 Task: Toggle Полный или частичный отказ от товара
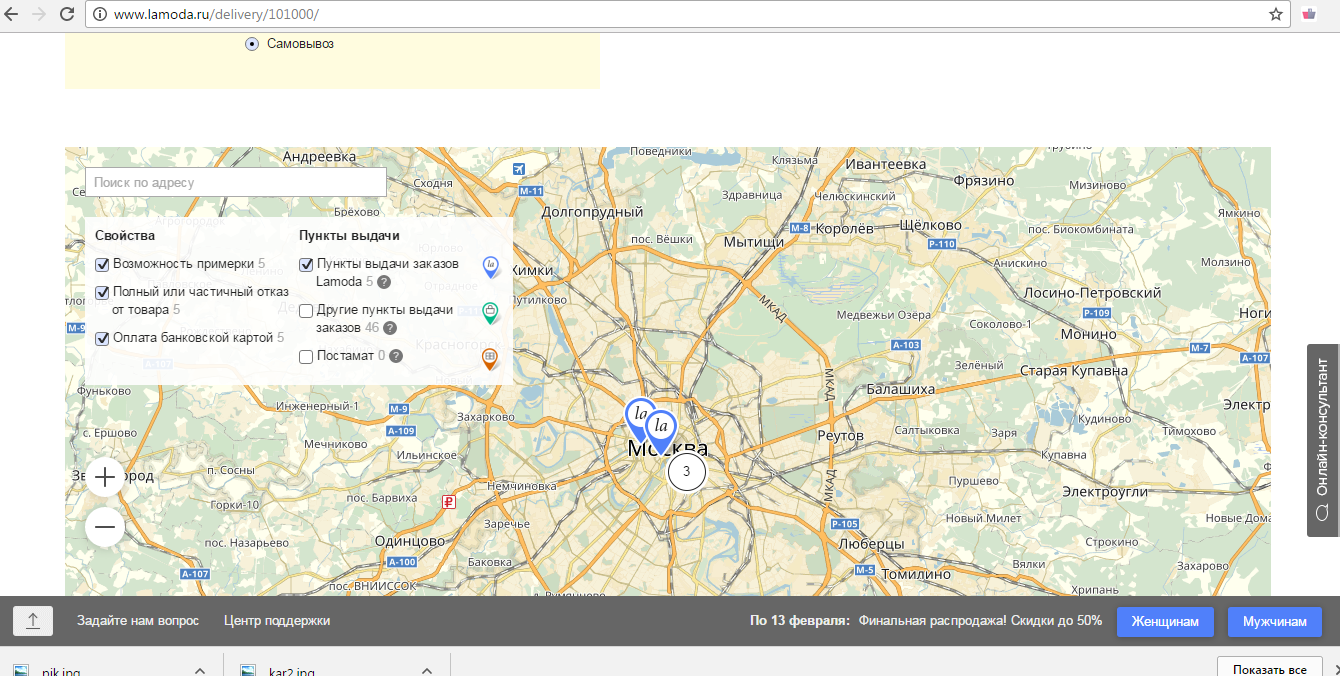tap(102, 292)
